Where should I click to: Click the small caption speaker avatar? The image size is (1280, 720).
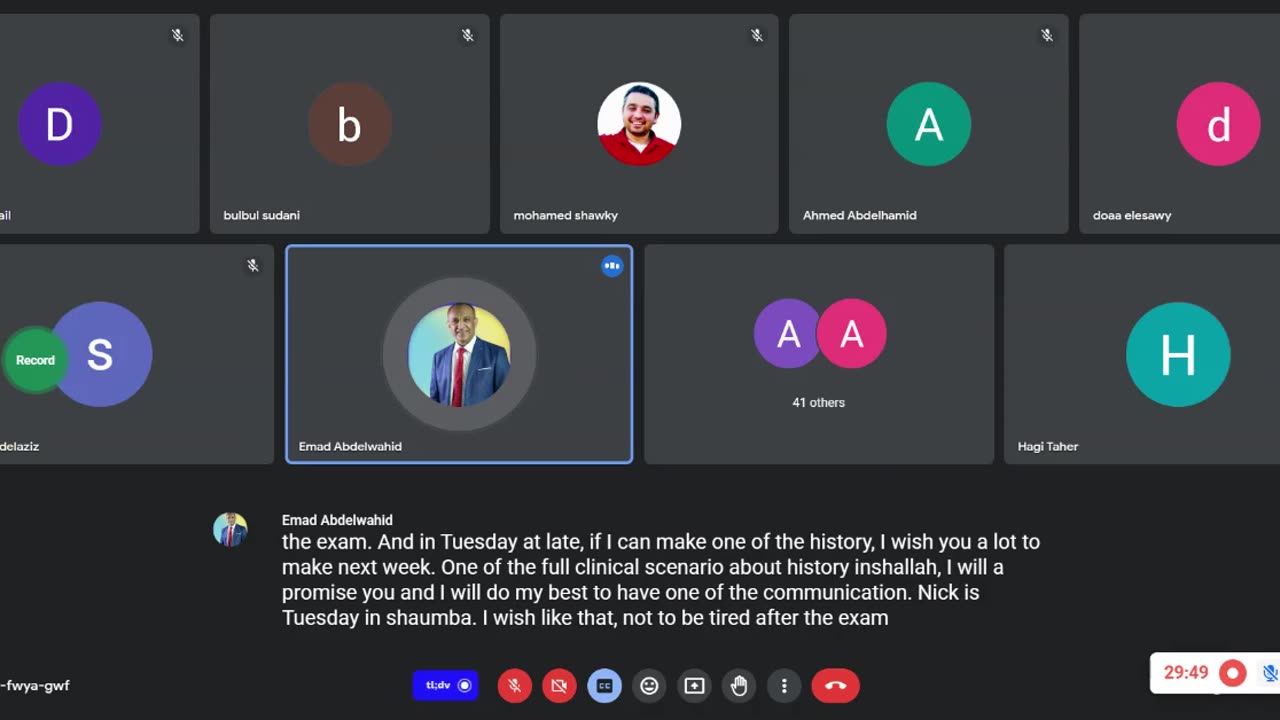click(x=230, y=529)
